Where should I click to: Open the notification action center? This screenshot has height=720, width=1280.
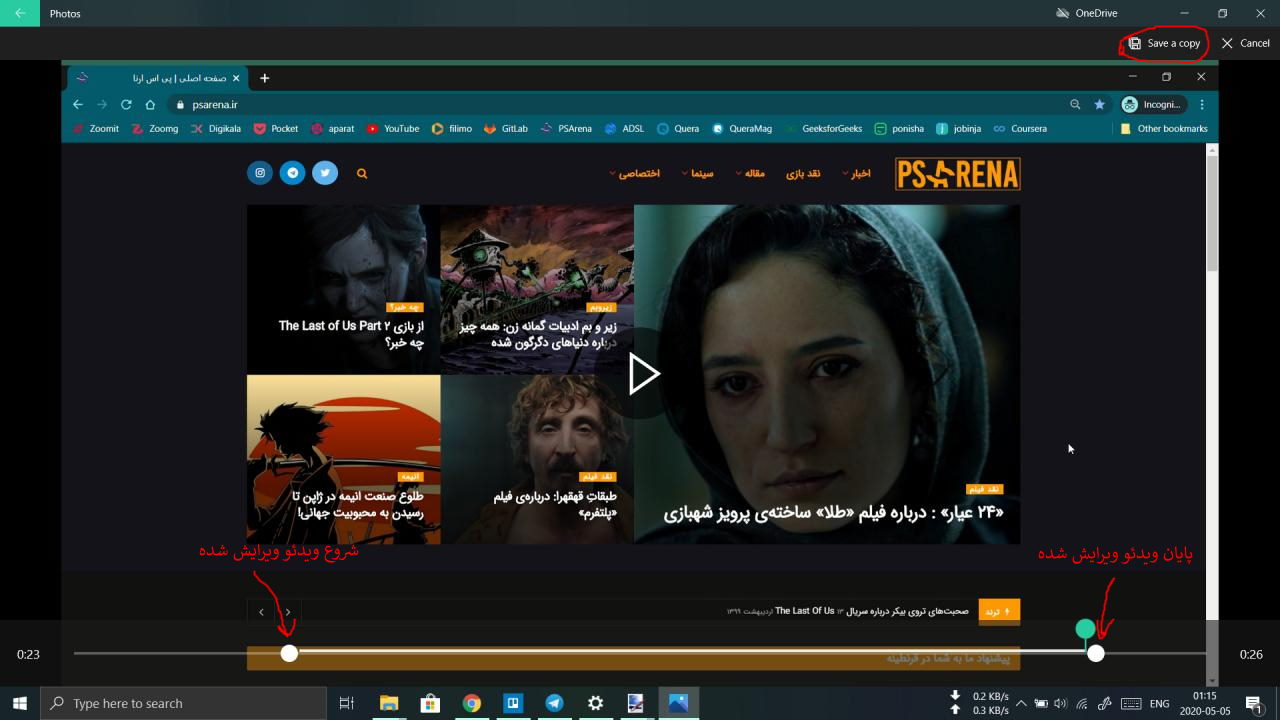click(1254, 703)
